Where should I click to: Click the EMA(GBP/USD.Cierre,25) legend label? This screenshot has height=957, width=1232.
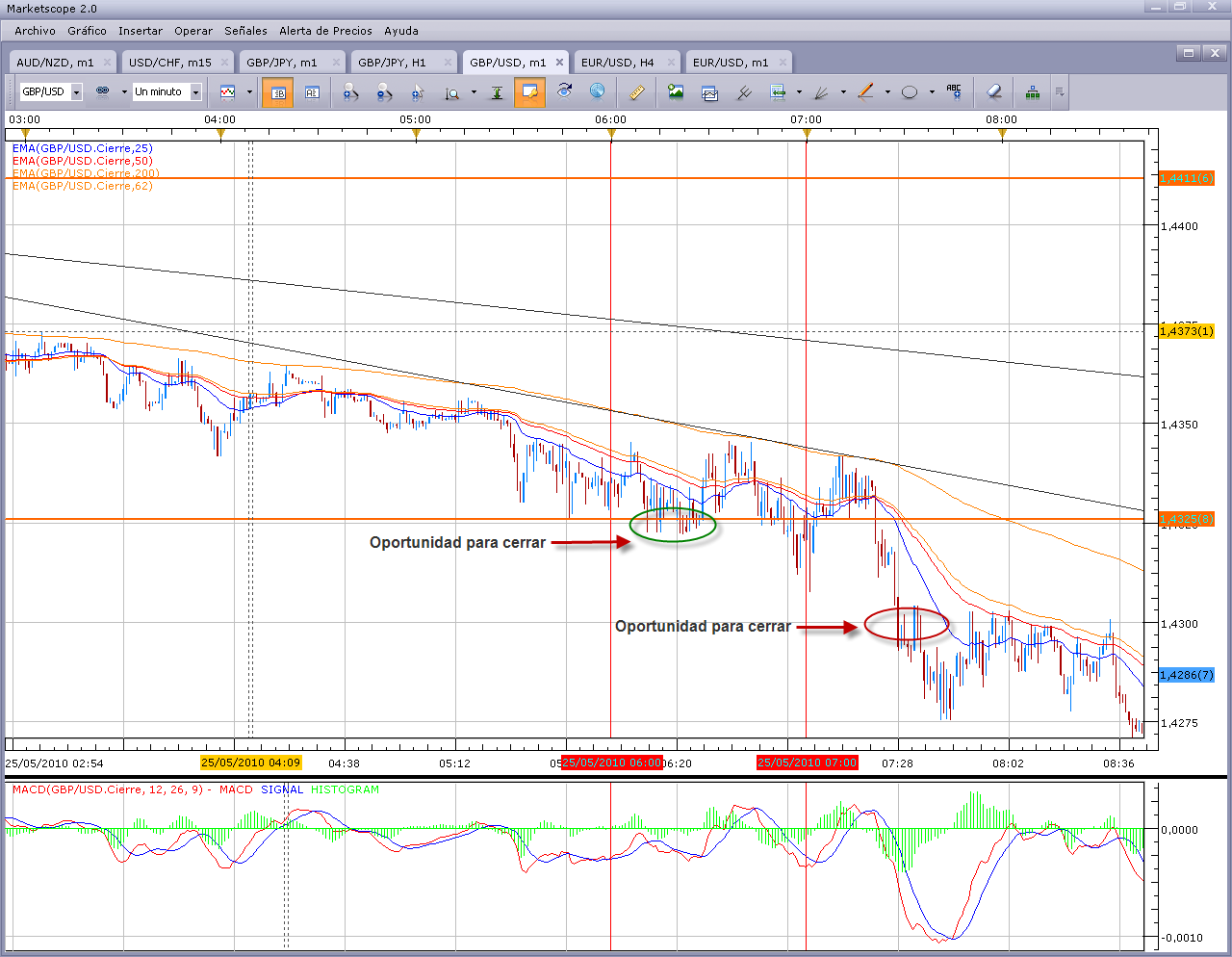[82, 148]
